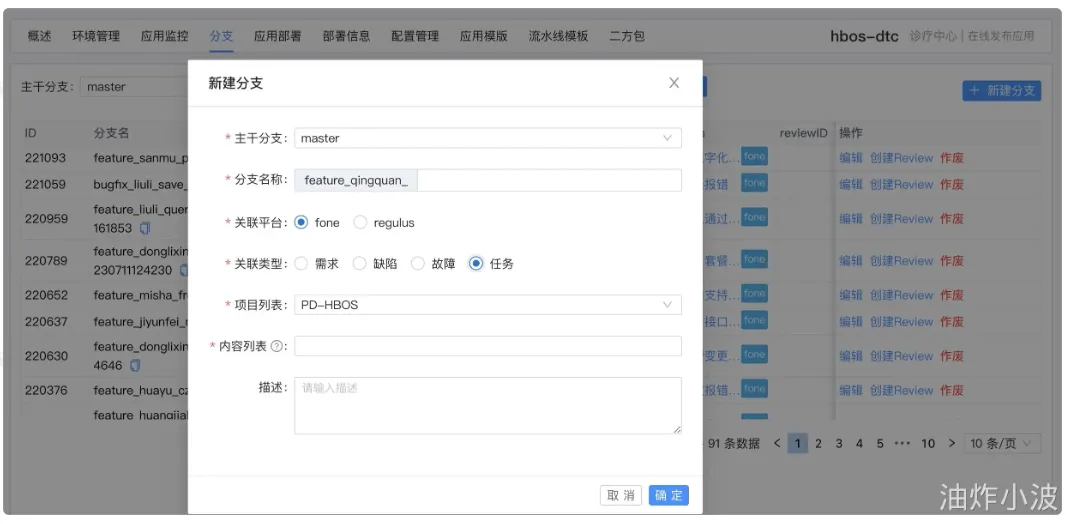Go to page 2 in pagination
This screenshot has width=1066, height=524.
point(819,444)
